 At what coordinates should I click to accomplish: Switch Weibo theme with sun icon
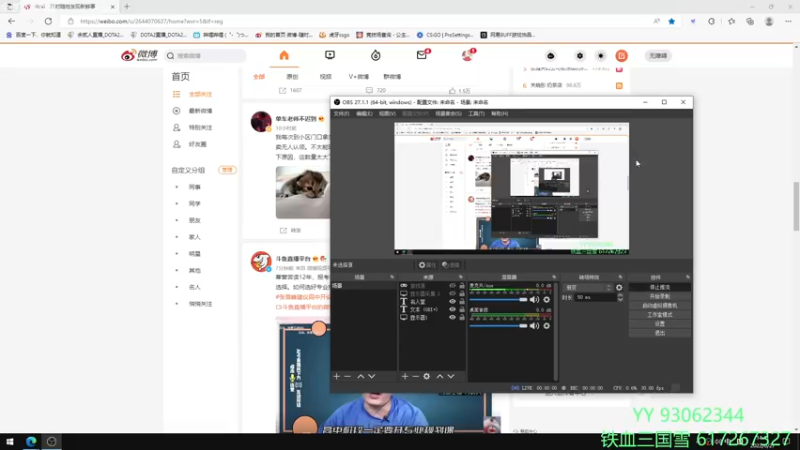tap(601, 56)
